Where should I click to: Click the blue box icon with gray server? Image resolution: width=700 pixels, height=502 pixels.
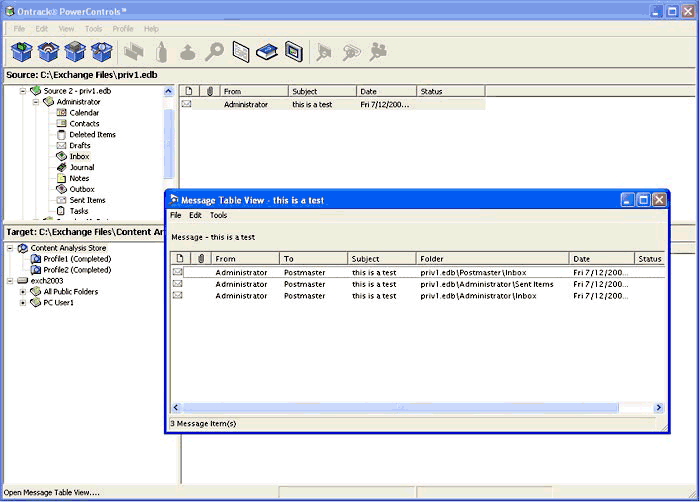click(x=75, y=51)
